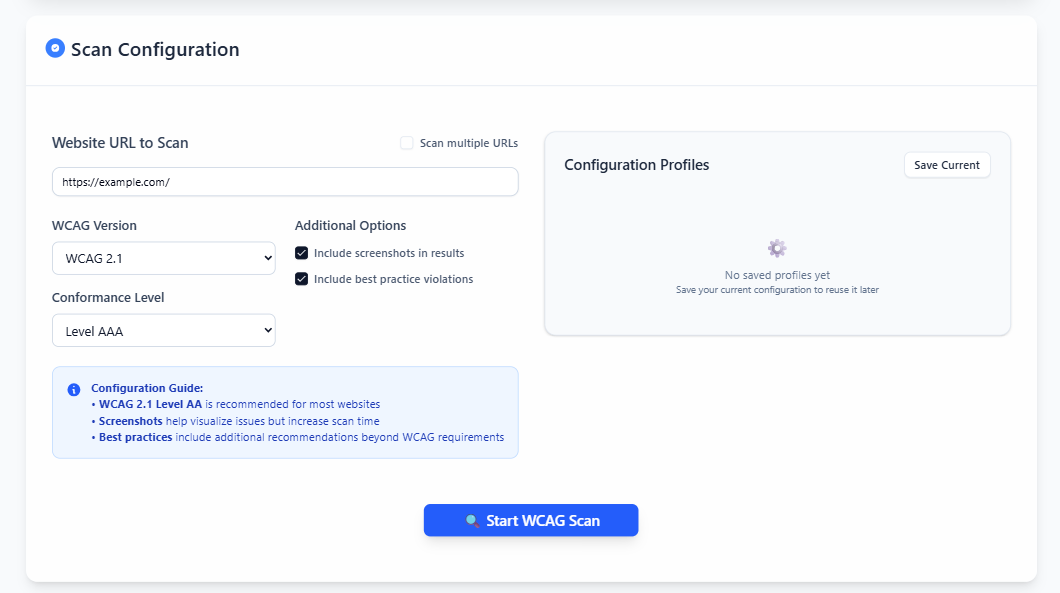Click the 'Website URL to Scan' label

120,143
